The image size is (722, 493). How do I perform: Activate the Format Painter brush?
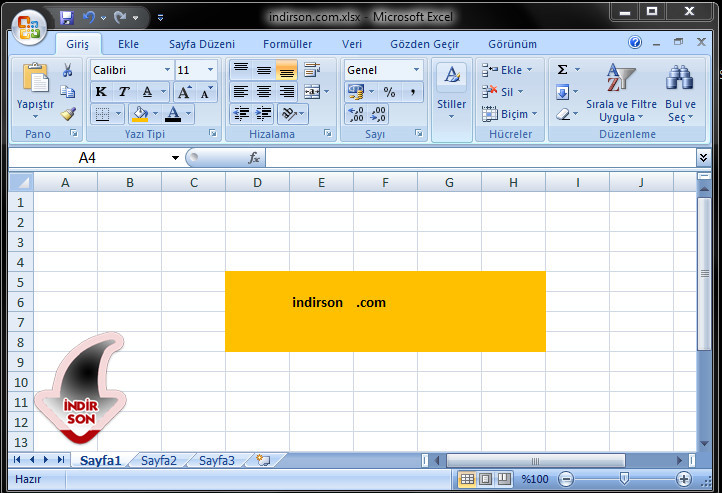[x=68, y=113]
